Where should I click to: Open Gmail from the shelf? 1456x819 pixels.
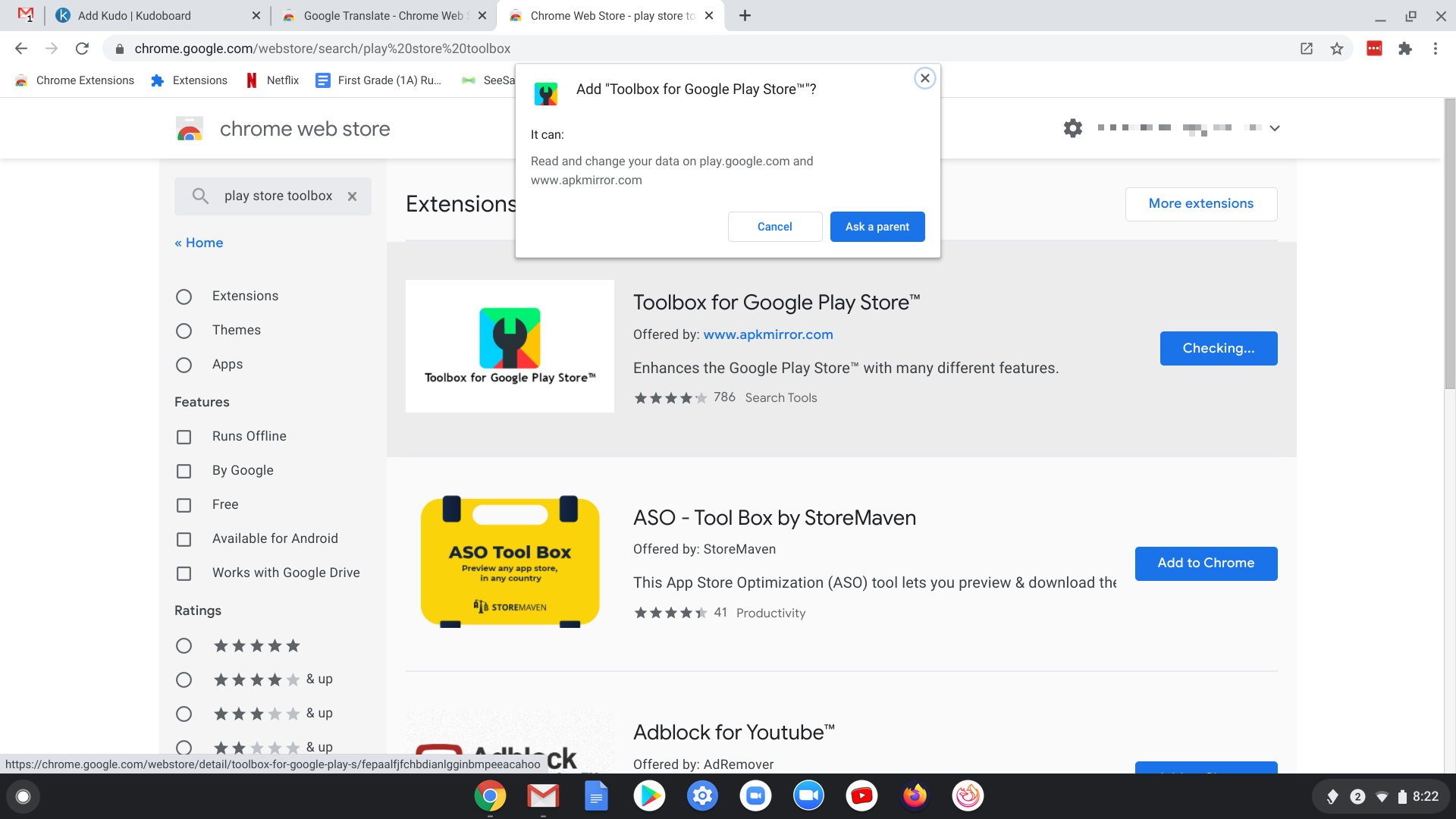coord(543,795)
